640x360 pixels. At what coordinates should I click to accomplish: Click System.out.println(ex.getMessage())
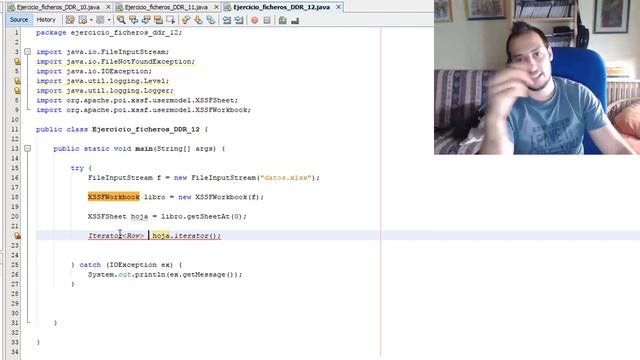(x=165, y=275)
